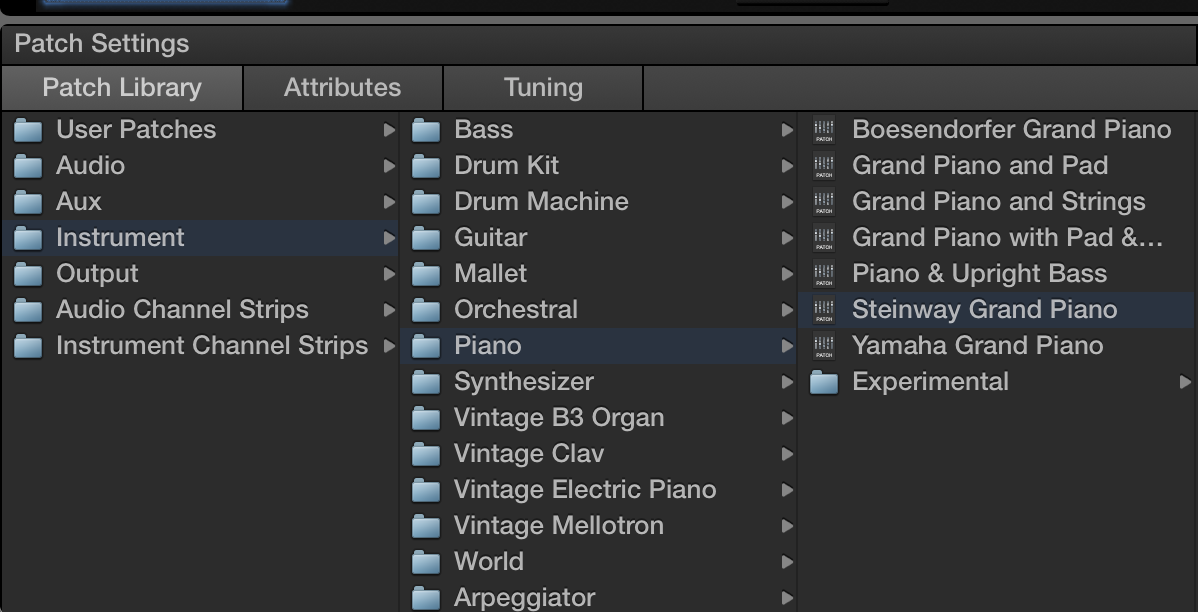Click the Synthesizer folder icon

pyautogui.click(x=426, y=382)
